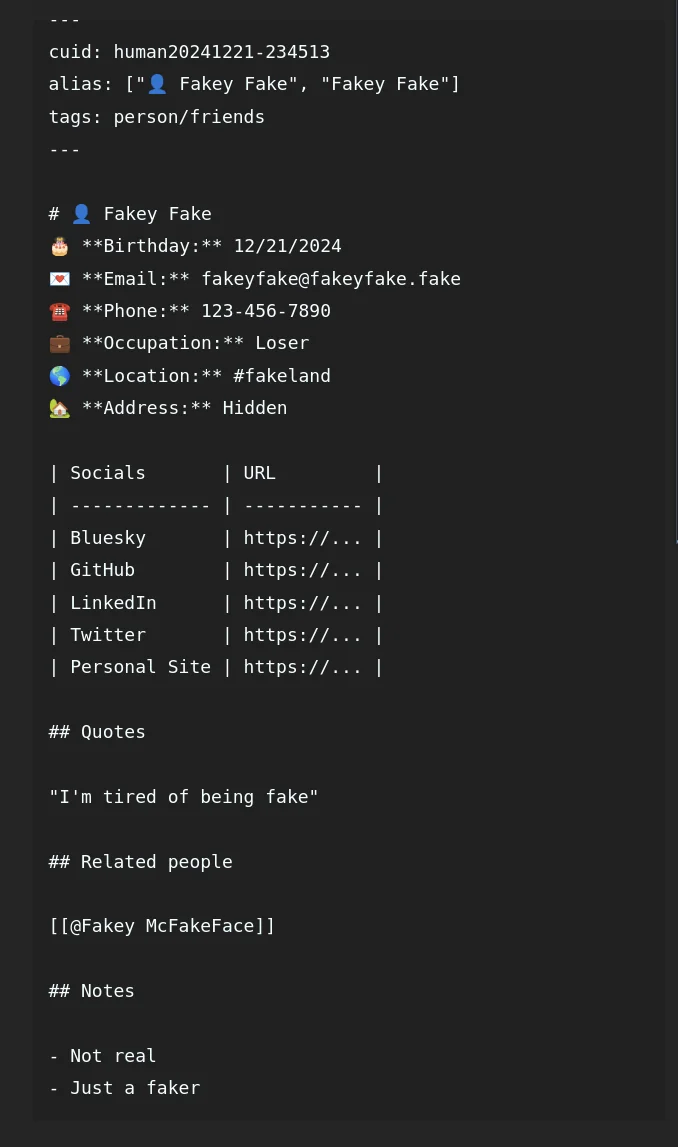Image resolution: width=678 pixels, height=1147 pixels.
Task: Follow the [[@Fakey McFakeFace]] wiki link
Action: click(162, 926)
